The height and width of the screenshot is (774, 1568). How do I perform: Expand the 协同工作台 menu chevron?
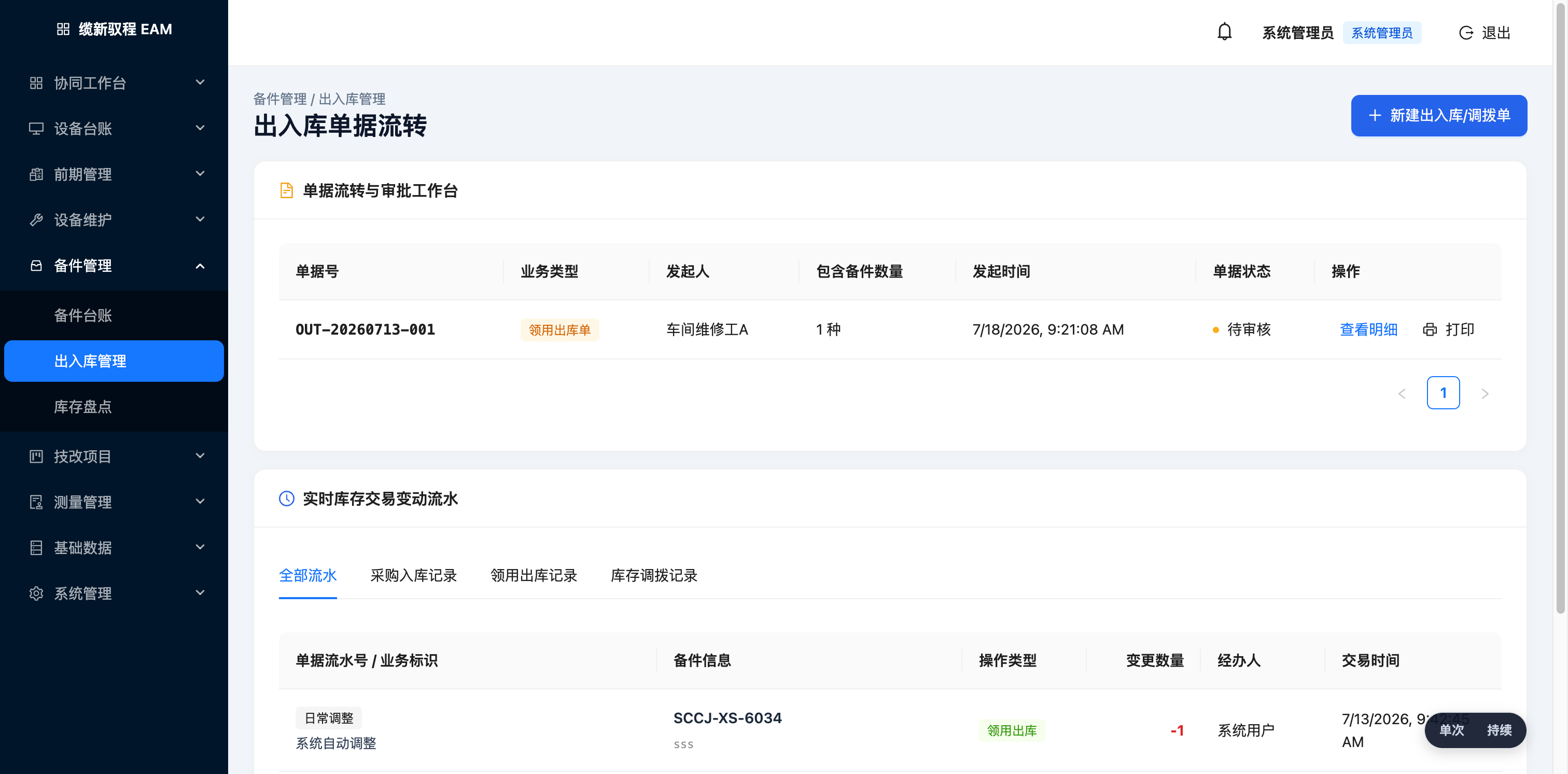200,82
